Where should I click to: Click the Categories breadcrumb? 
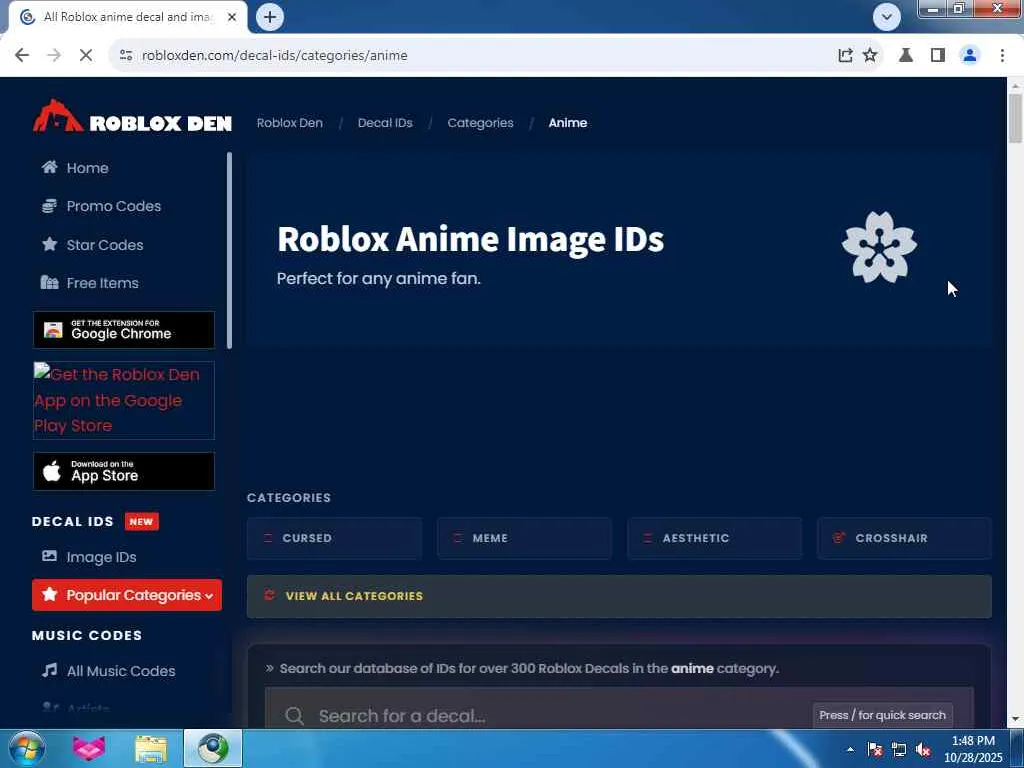pos(481,123)
